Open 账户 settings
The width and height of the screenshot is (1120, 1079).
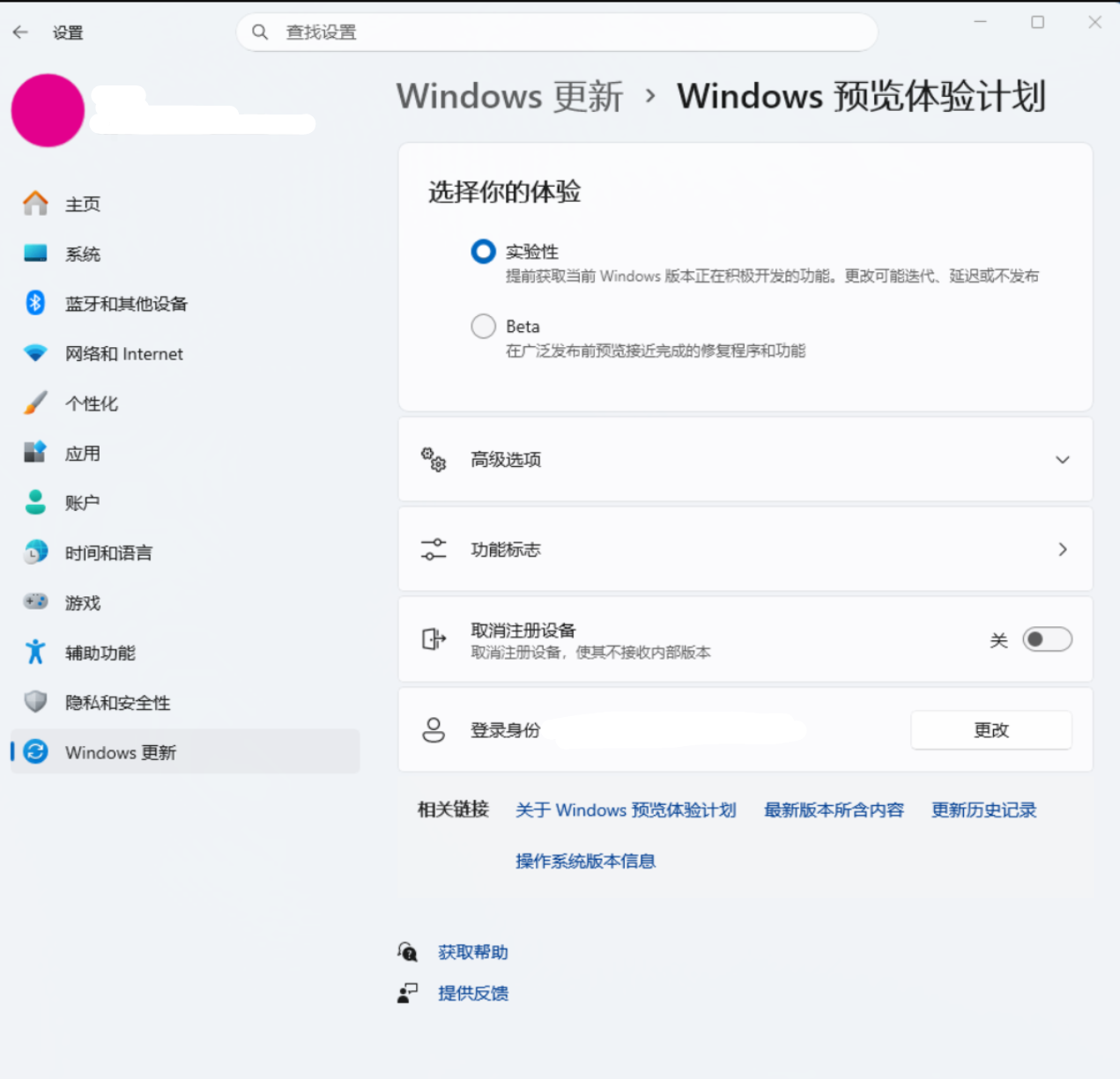tap(185, 502)
